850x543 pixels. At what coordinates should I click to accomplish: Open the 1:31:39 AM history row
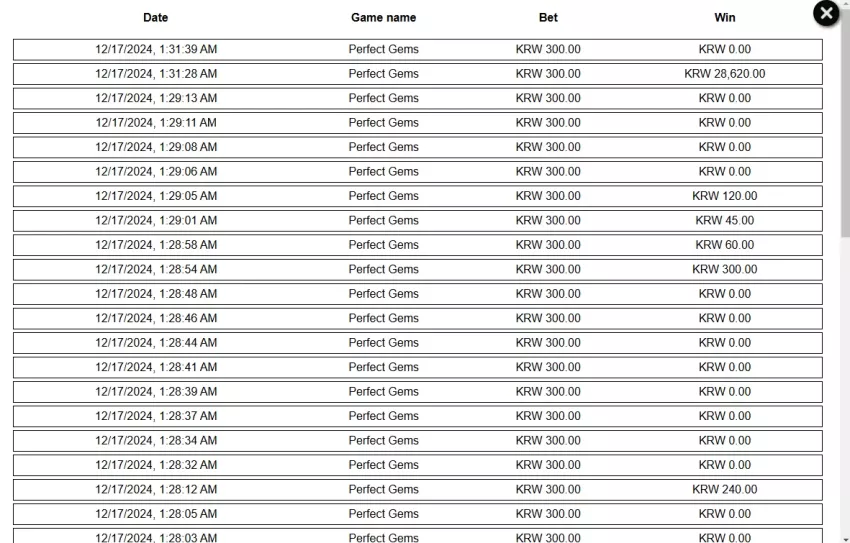pyautogui.click(x=418, y=49)
